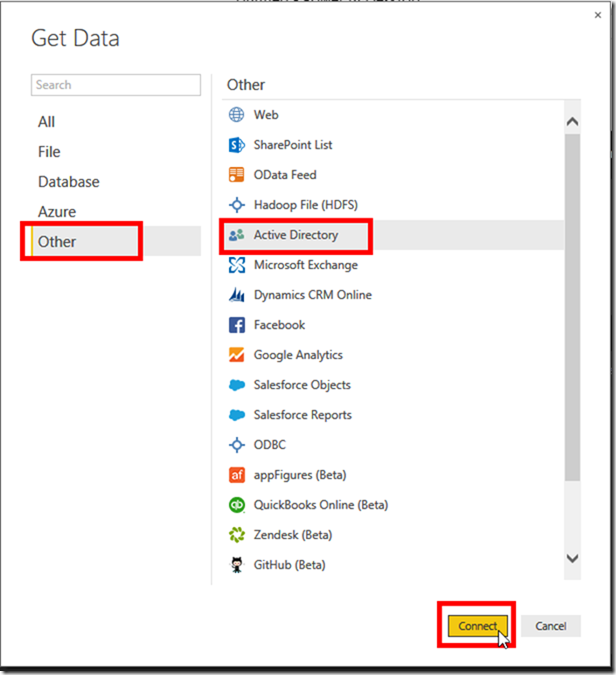Select the Web text label
Viewport: 616px width, 675px height.
[x=266, y=115]
